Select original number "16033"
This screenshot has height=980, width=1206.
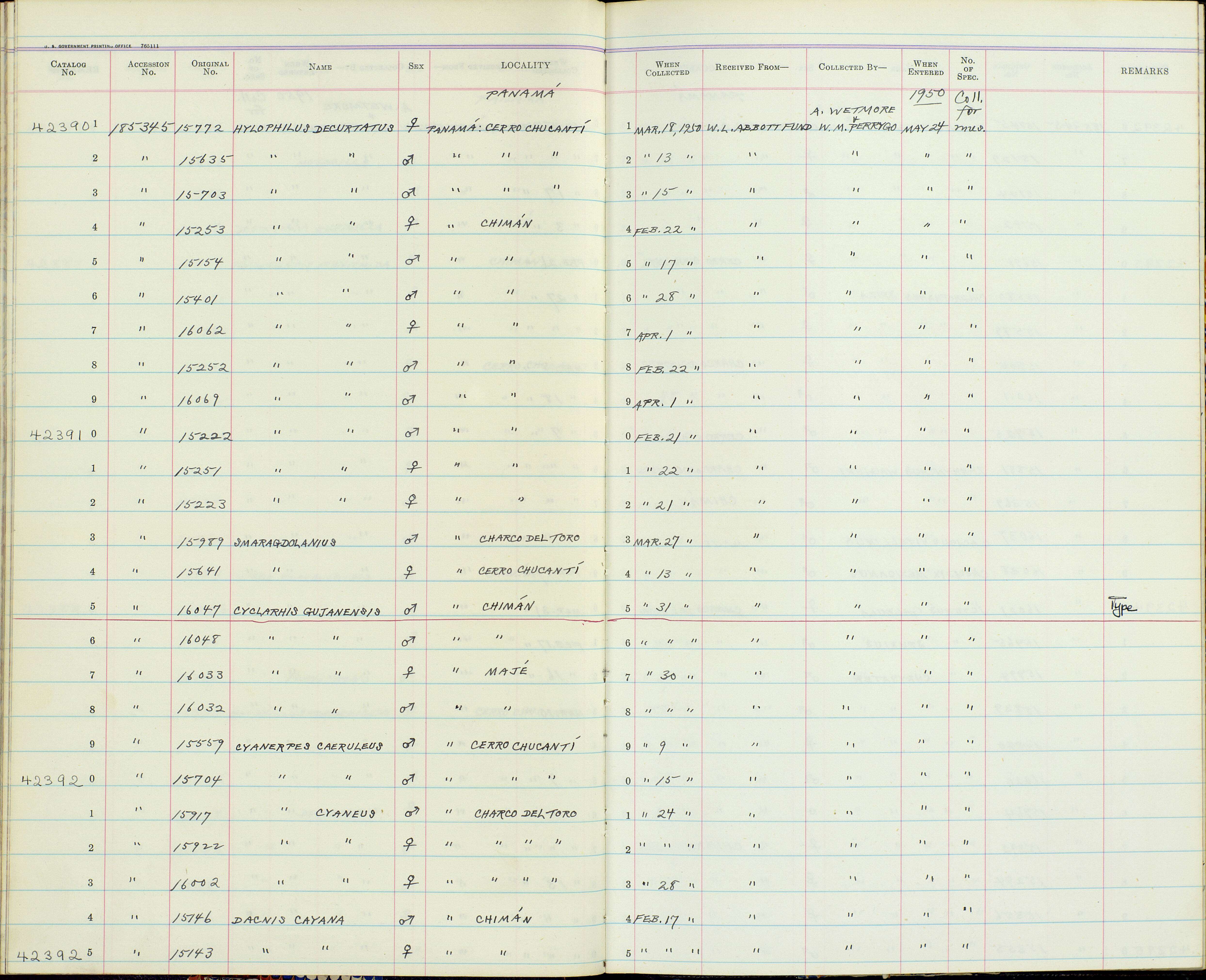pos(201,675)
